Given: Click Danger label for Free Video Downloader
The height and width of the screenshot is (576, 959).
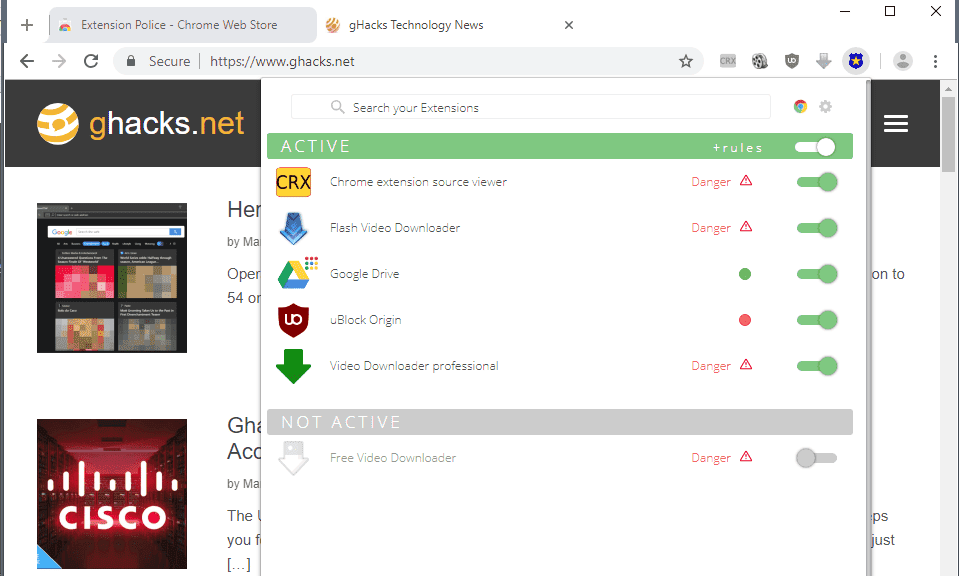Looking at the screenshot, I should (711, 458).
